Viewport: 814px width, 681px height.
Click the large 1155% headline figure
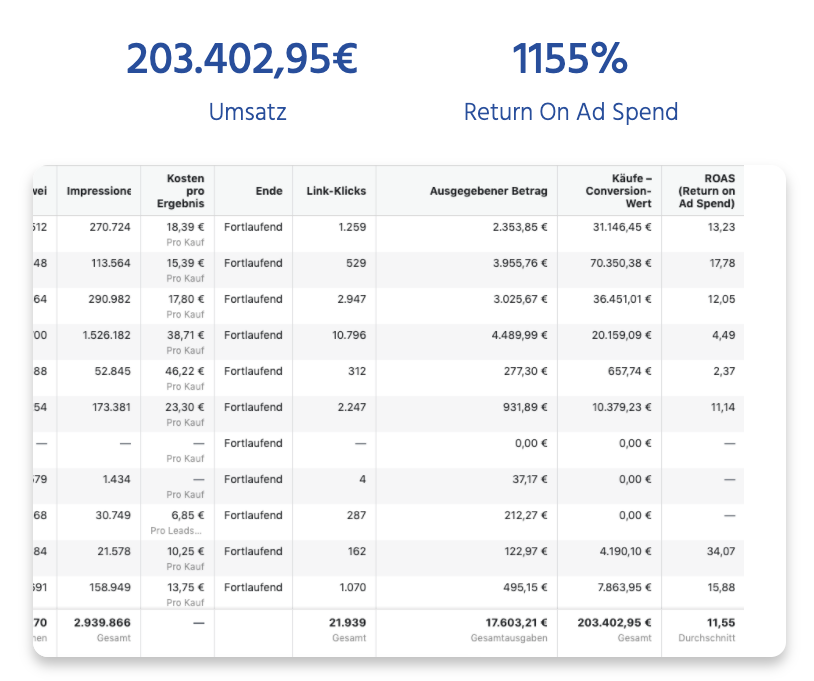coord(570,60)
